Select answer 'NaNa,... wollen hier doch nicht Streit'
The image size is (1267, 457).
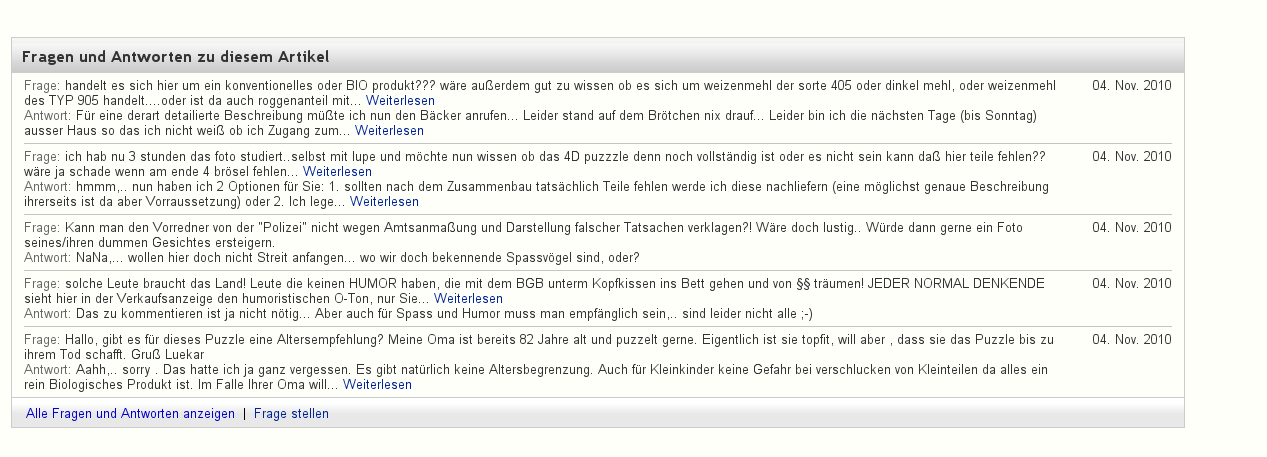tap(332, 258)
